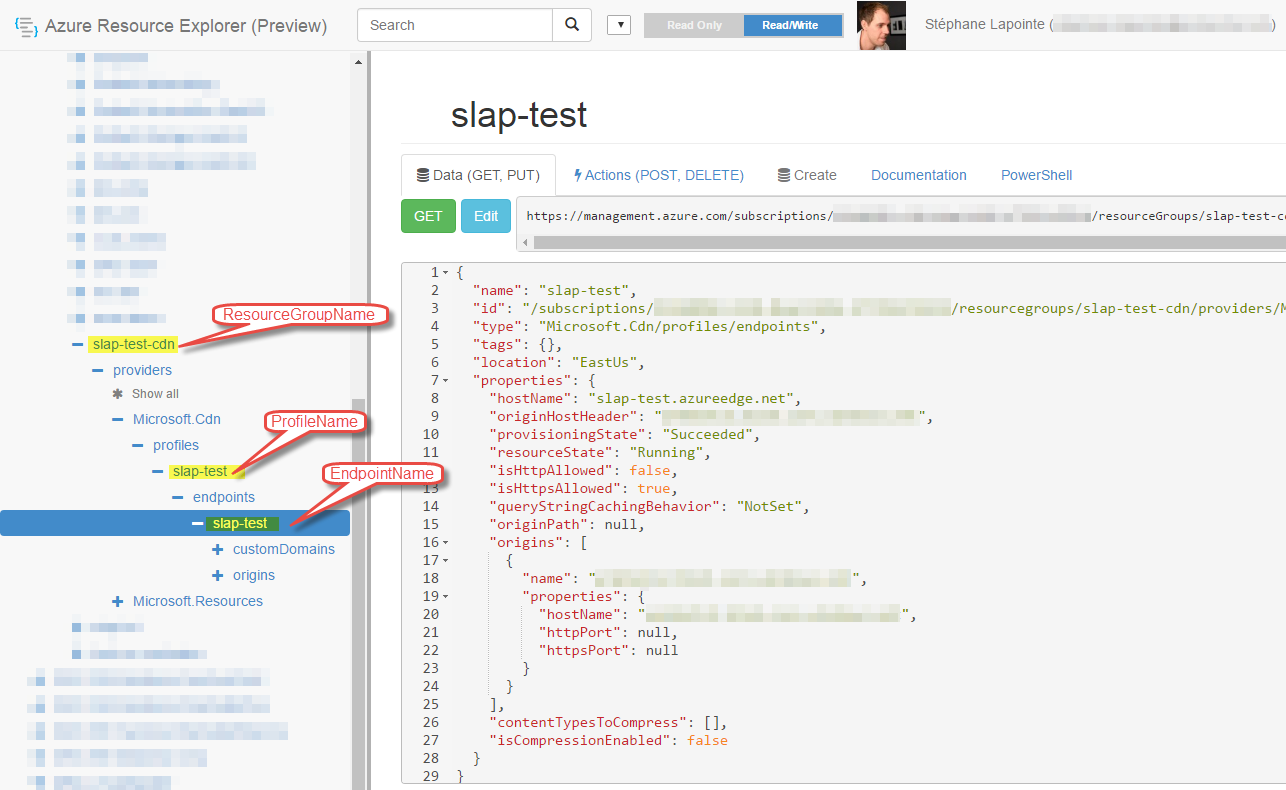Image resolution: width=1286 pixels, height=790 pixels.
Task: Click the isCompressionEnabled false value
Action: (707, 741)
